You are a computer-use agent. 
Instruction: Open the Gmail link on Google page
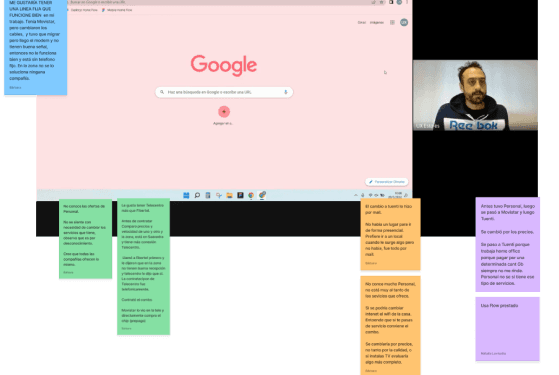361,22
